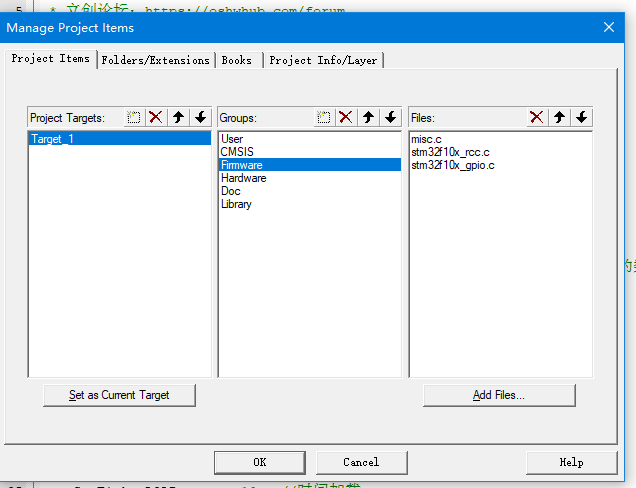636x488 pixels.
Task: Open Help for this dialog
Action: click(572, 462)
